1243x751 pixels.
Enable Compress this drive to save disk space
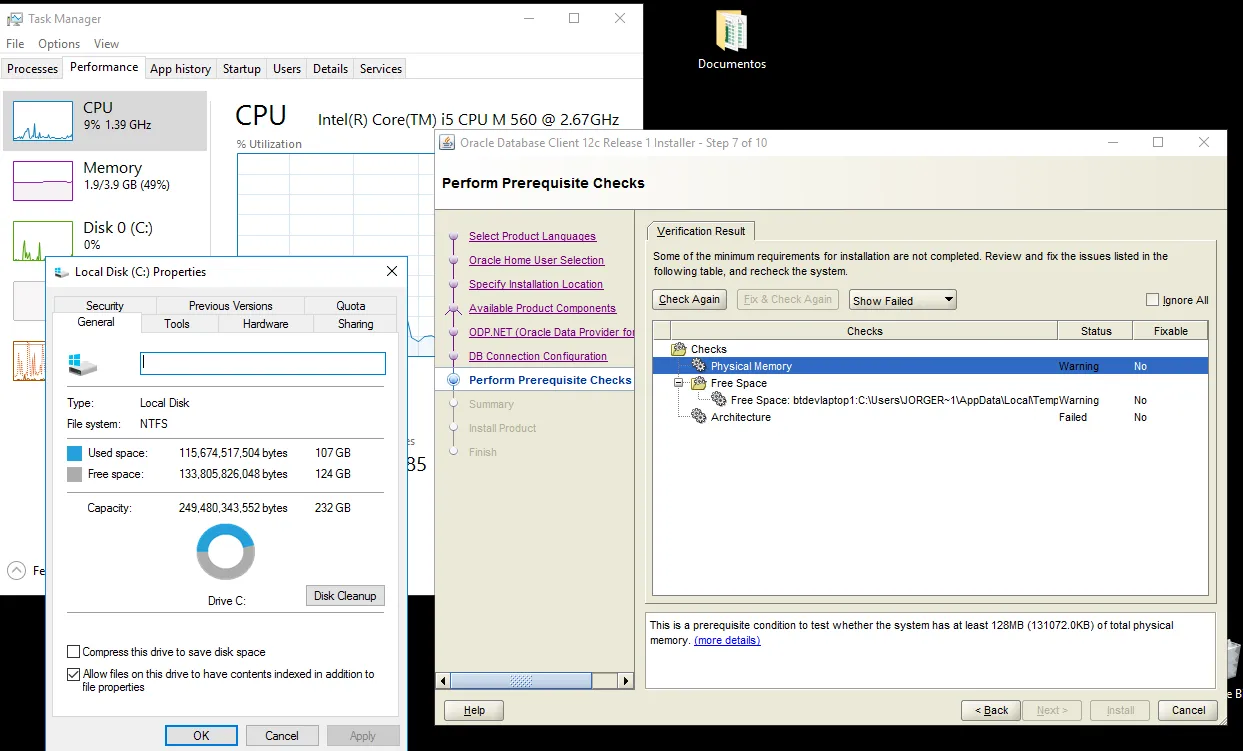pyautogui.click(x=73, y=652)
